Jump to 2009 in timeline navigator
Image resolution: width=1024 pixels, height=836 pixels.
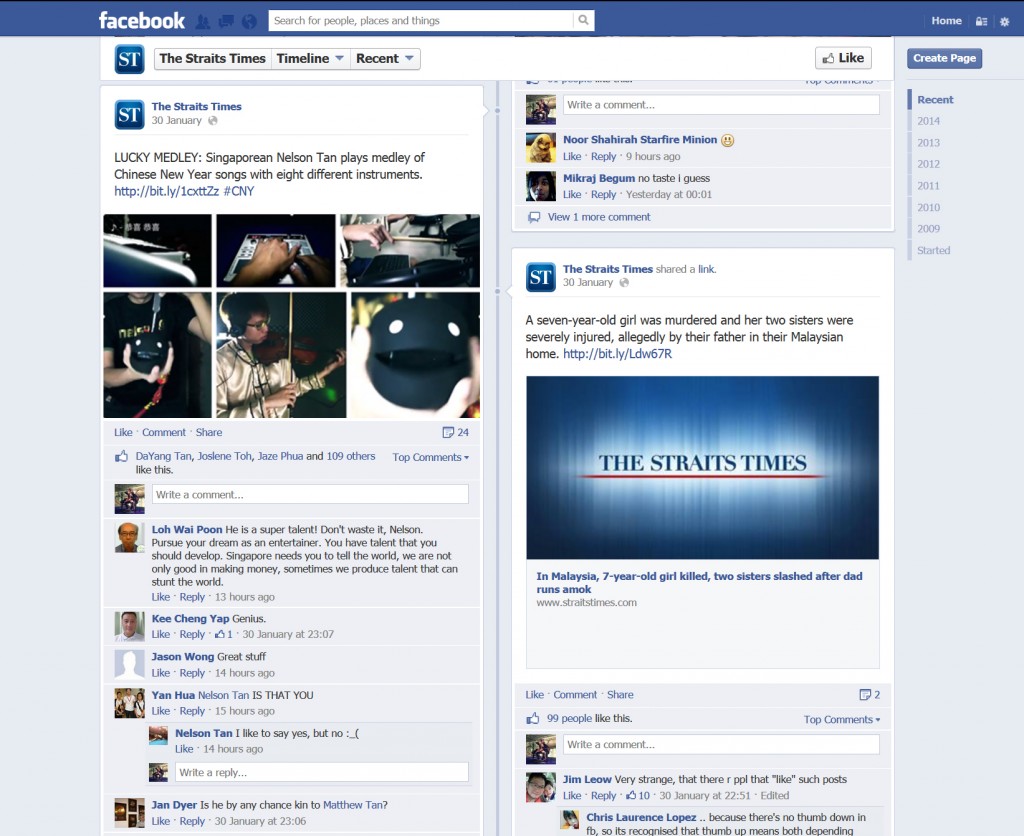[x=928, y=229]
